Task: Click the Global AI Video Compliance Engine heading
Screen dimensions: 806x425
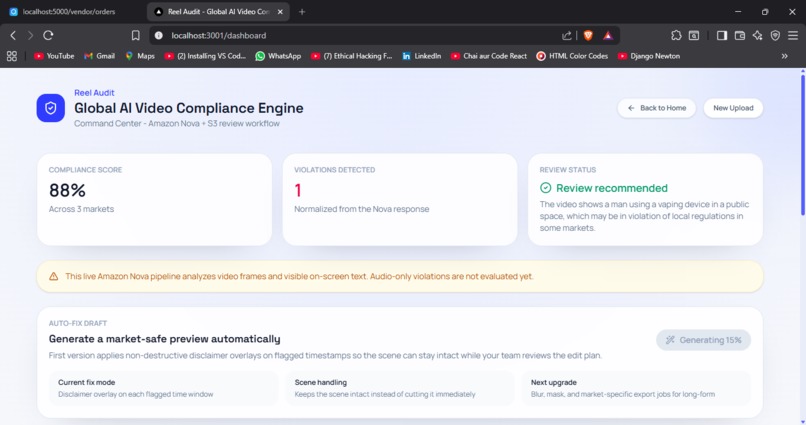Action: [189, 108]
